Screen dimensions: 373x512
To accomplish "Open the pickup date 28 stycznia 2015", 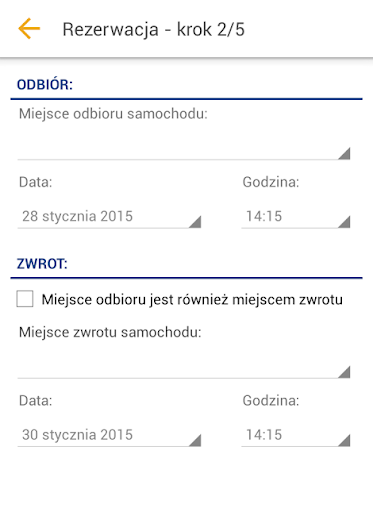I will [109, 217].
